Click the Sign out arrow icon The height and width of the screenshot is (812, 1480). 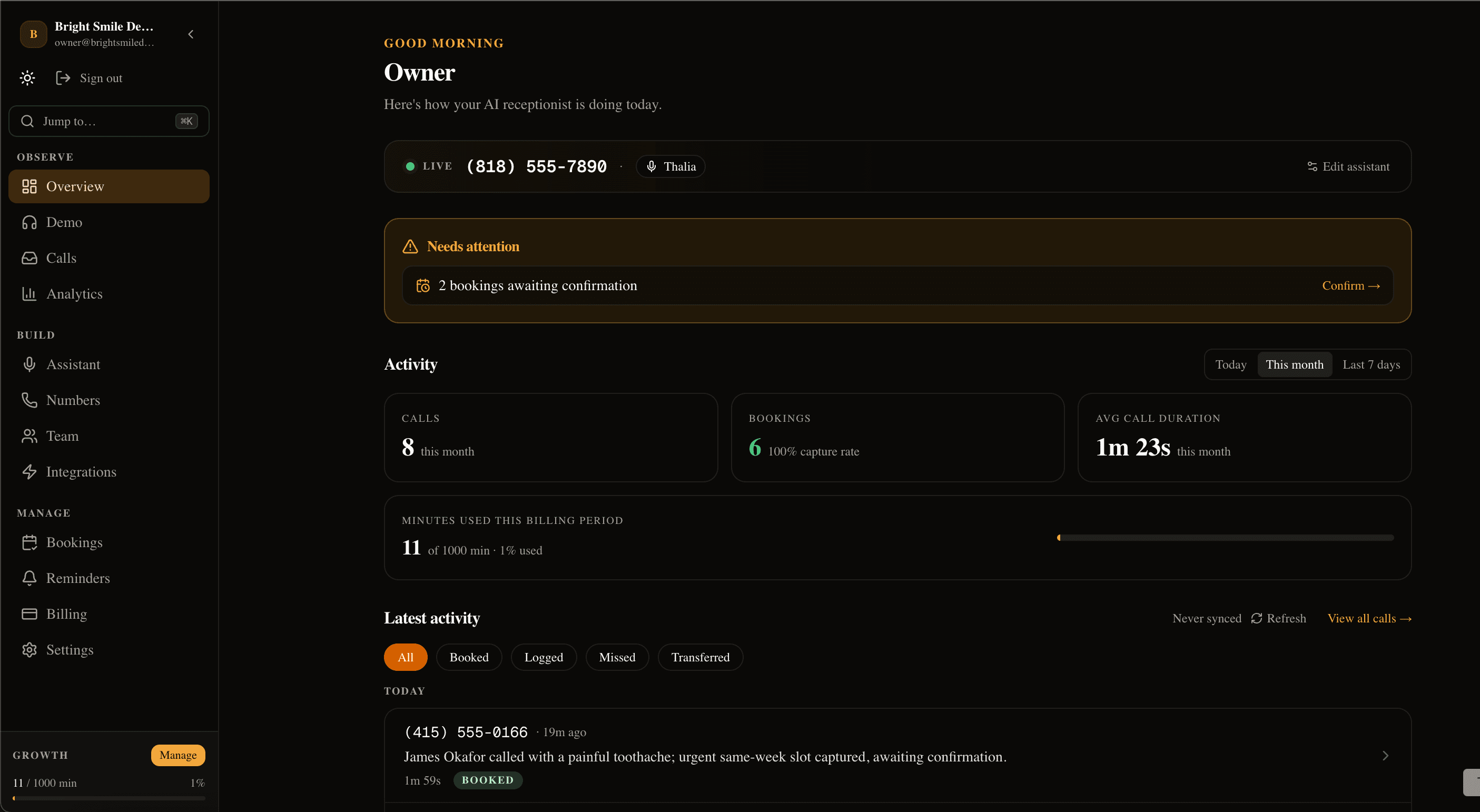point(63,78)
